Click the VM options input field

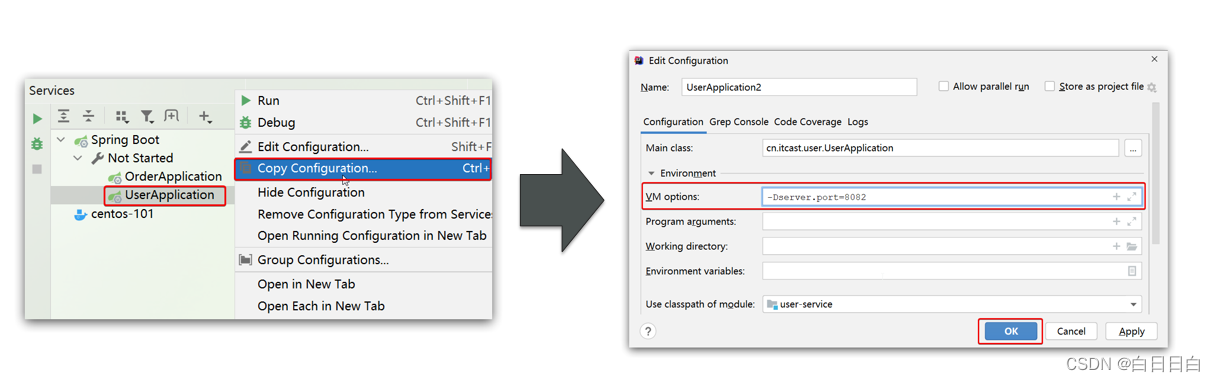pos(951,197)
